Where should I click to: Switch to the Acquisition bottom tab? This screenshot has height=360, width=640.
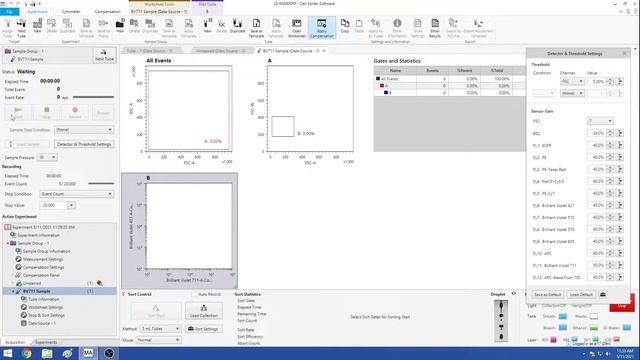15,342
